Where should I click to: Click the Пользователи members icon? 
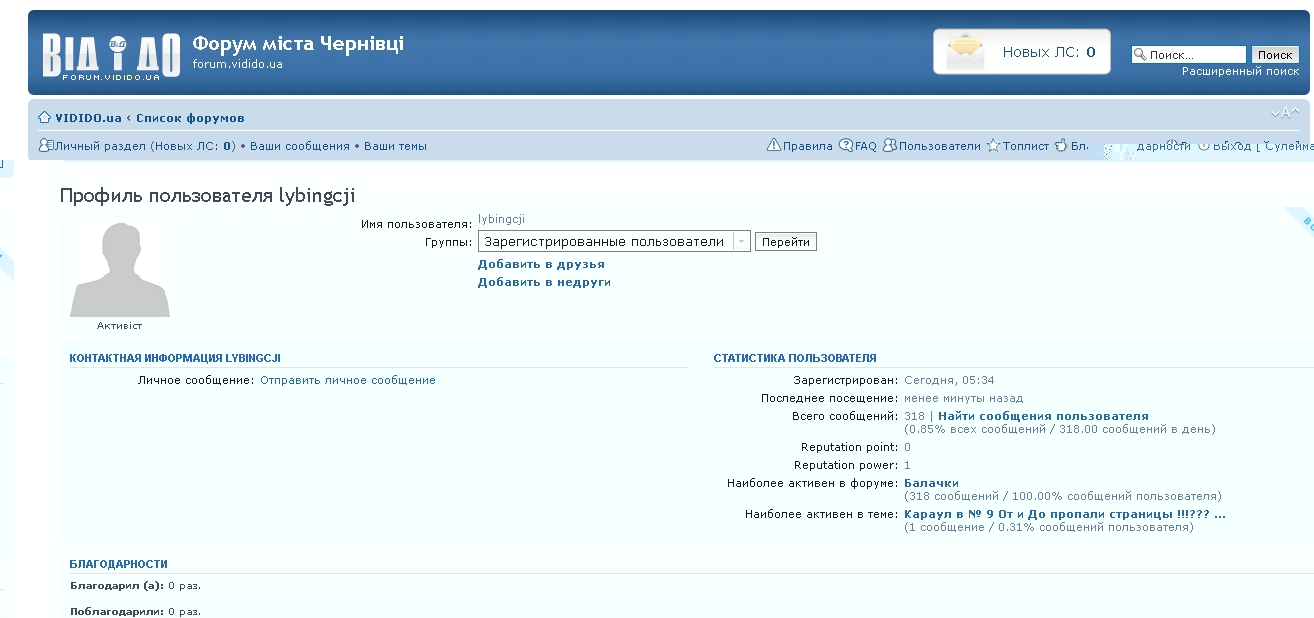[889, 146]
